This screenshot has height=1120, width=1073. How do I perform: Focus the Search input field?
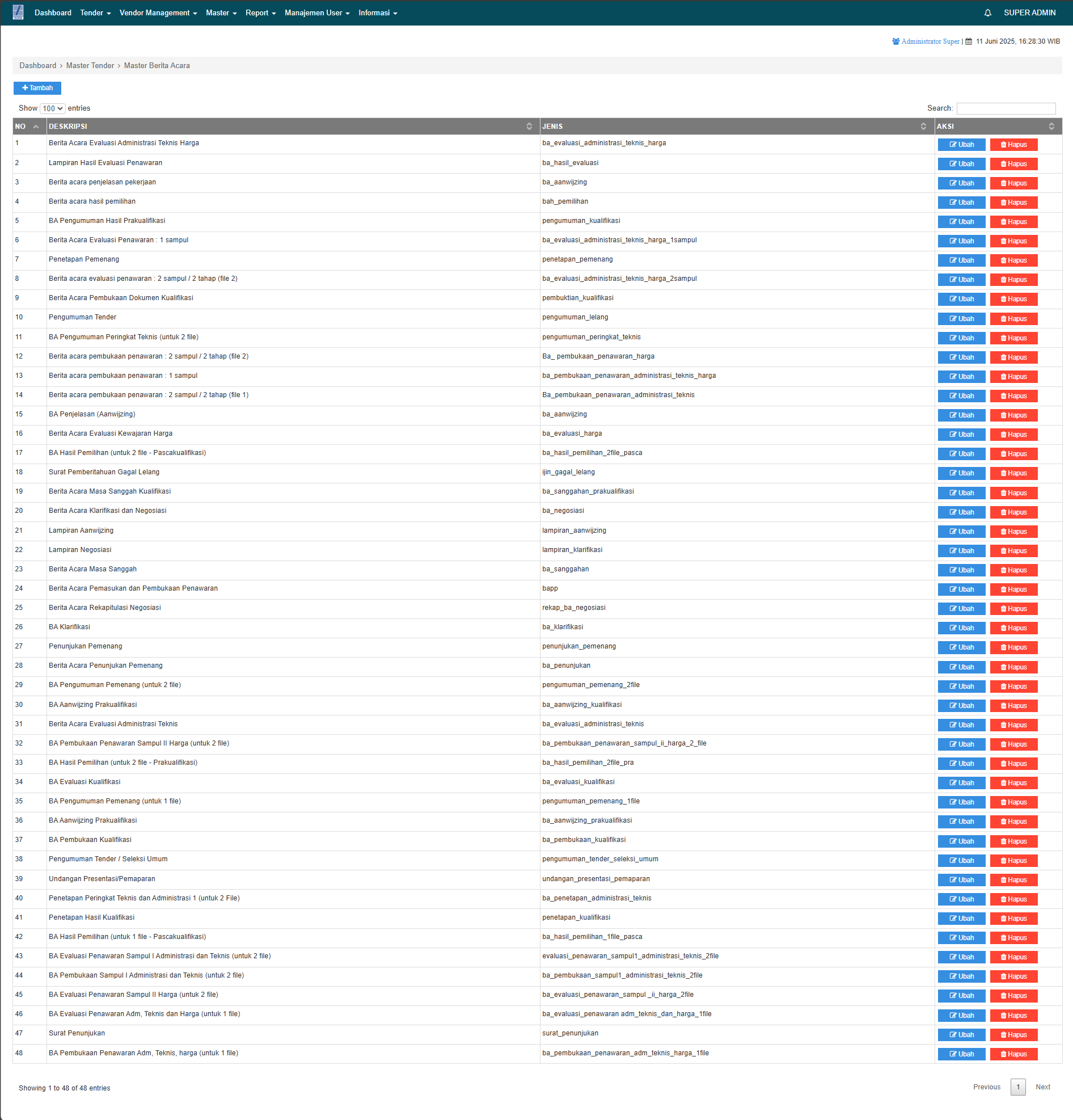click(x=1006, y=108)
